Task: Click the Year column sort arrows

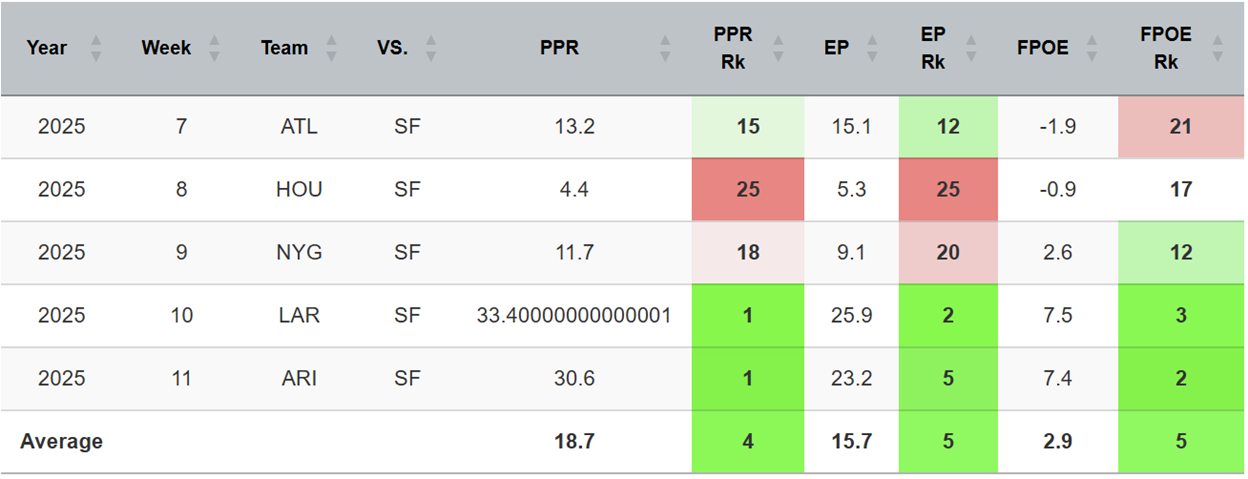Action: point(96,48)
